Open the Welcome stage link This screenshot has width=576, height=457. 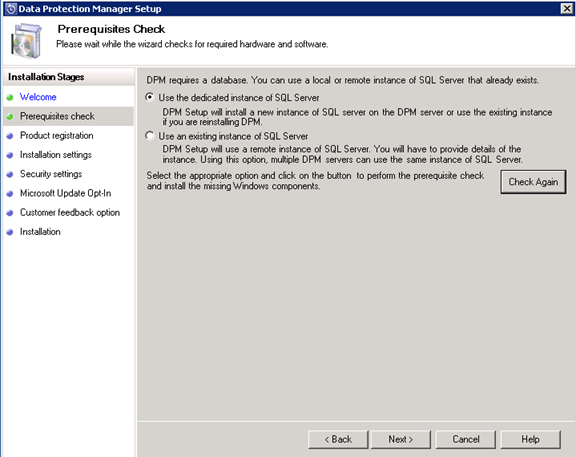(x=38, y=97)
